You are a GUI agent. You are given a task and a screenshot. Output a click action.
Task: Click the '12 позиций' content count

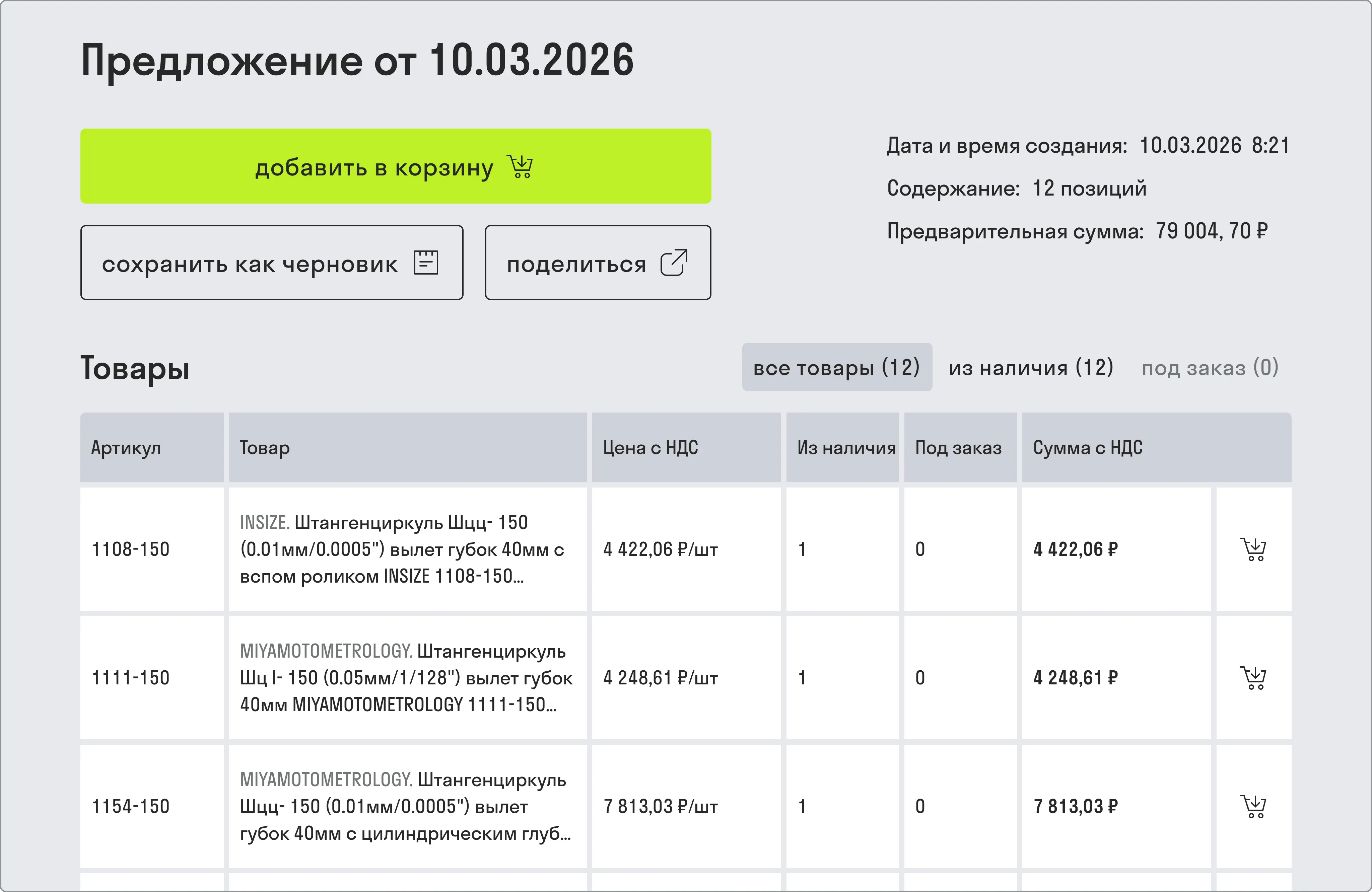1089,189
